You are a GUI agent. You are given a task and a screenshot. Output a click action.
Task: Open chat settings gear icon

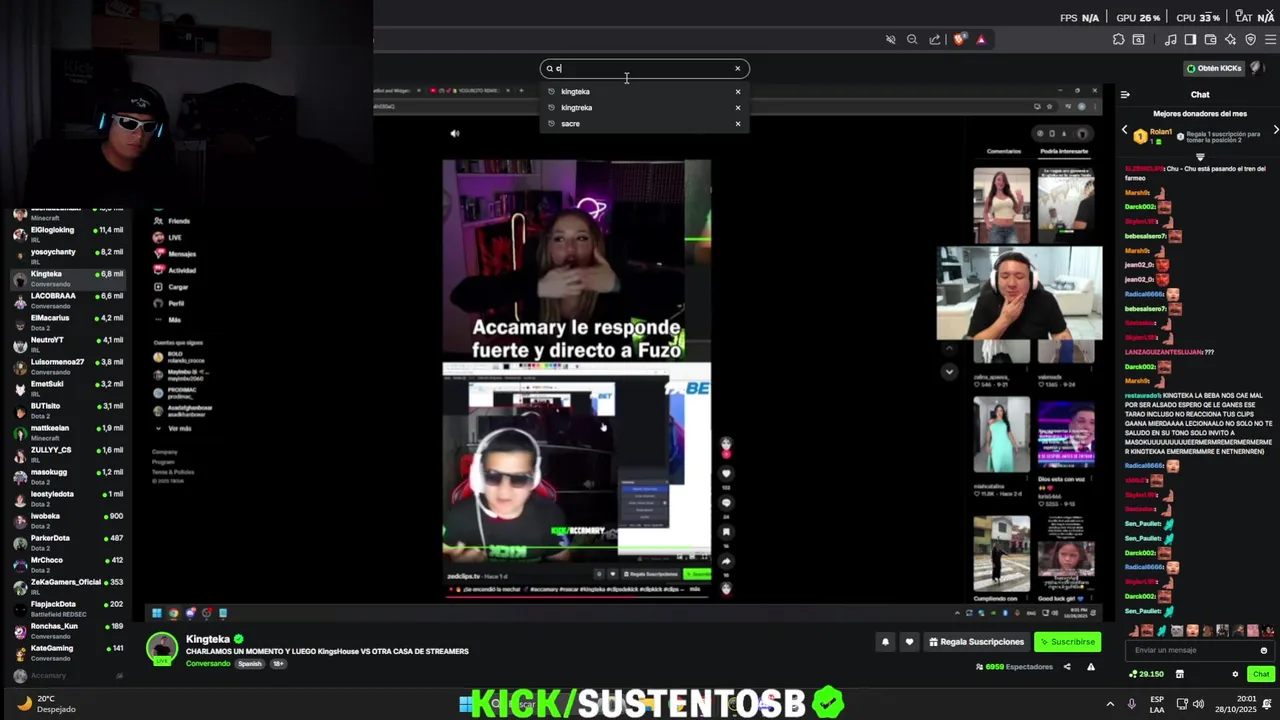click(x=1235, y=674)
